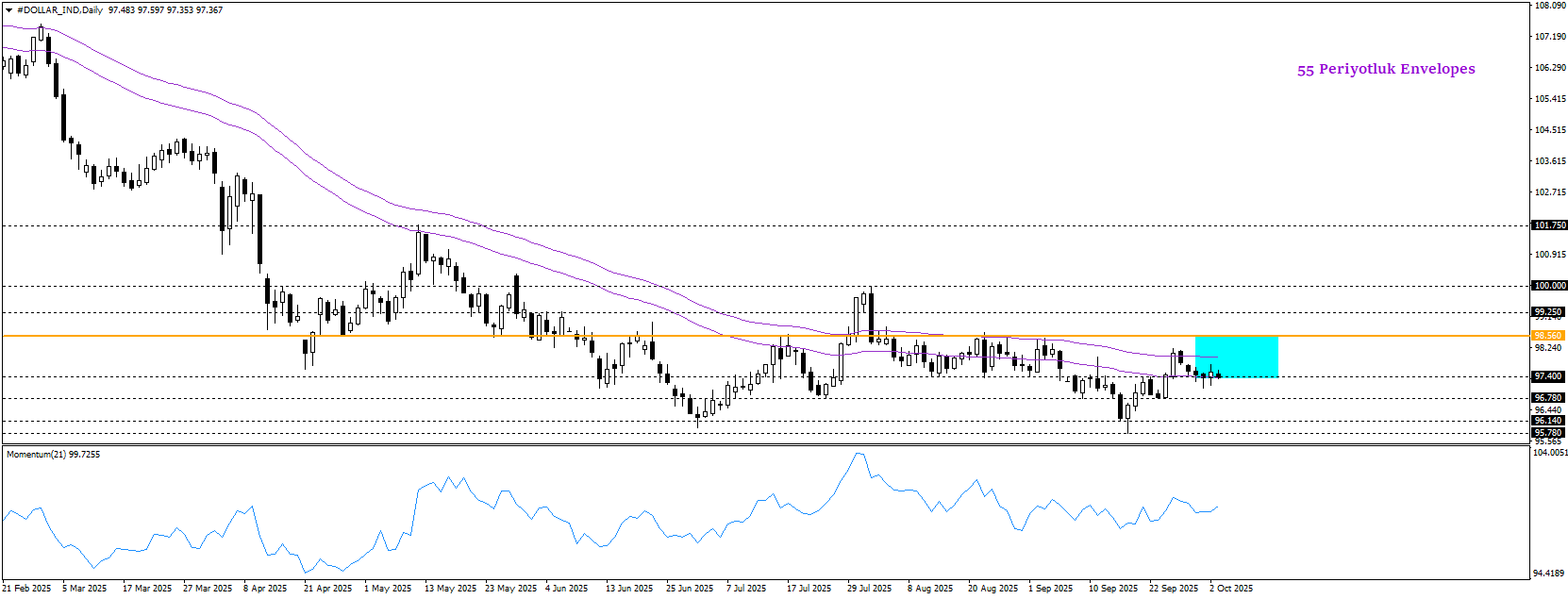Select the 96.780 price level label
The height and width of the screenshot is (599, 1568).
(1548, 398)
